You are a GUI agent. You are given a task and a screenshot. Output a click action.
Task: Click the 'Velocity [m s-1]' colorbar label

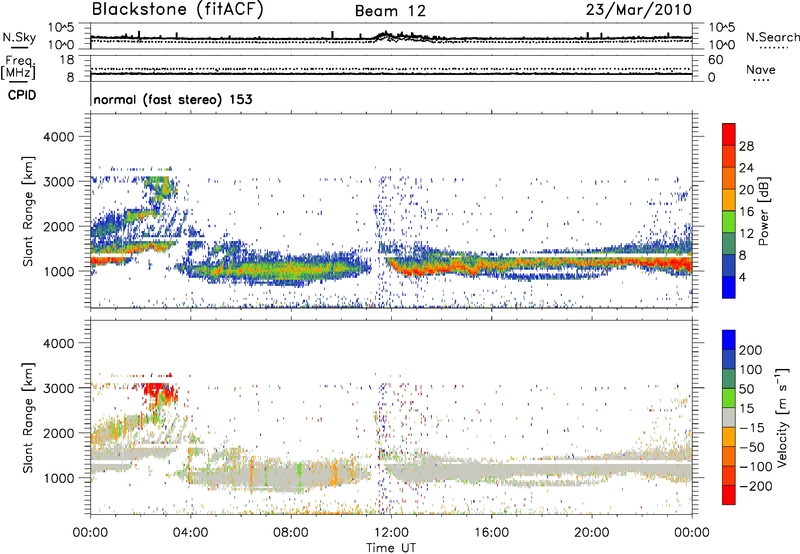click(782, 417)
